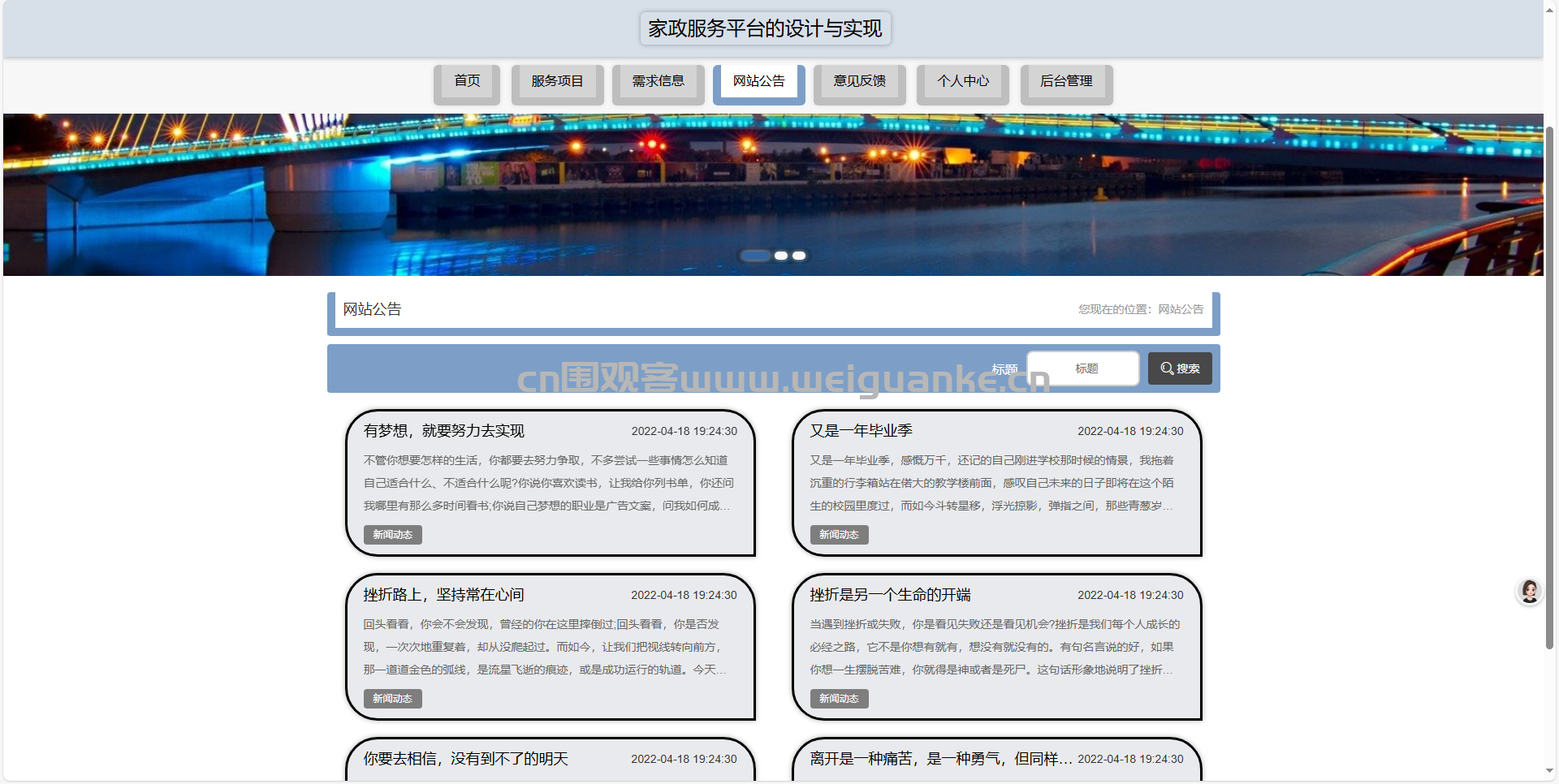Viewport: 1559px width, 784px height.
Task: Open the customer service avatar icon
Action: tap(1530, 592)
